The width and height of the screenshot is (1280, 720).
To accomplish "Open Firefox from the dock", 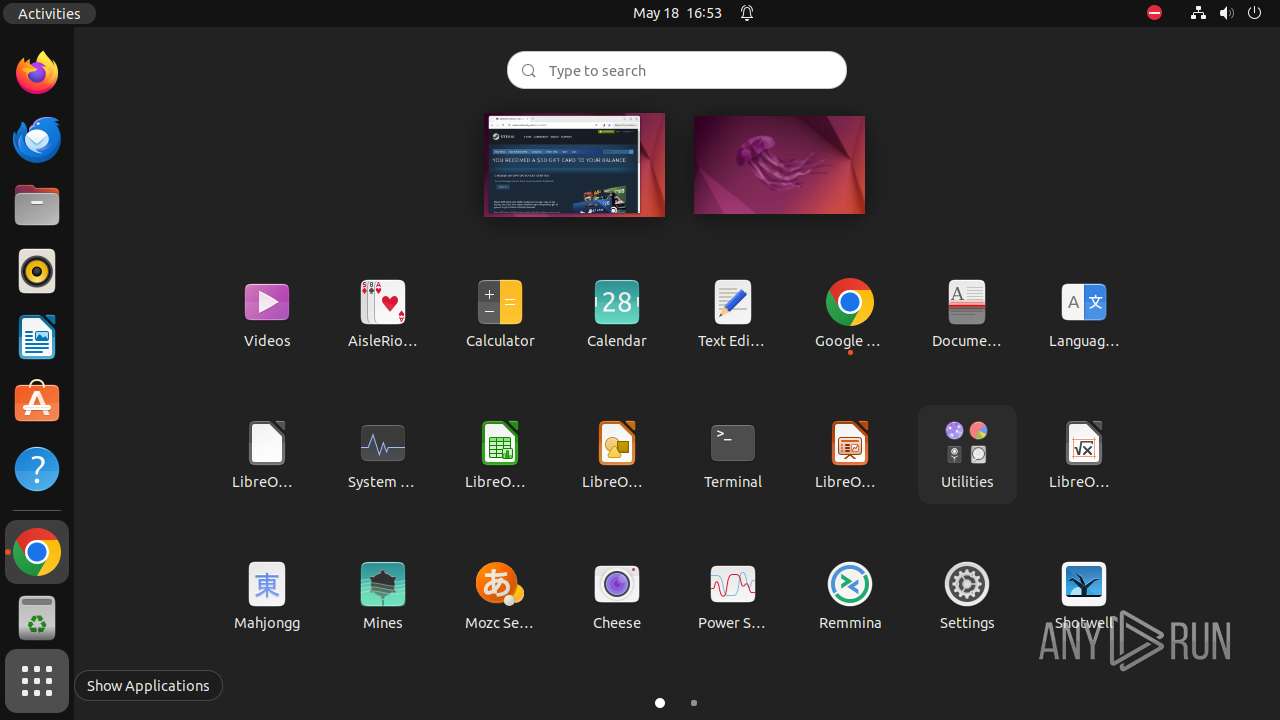I will pos(37,73).
